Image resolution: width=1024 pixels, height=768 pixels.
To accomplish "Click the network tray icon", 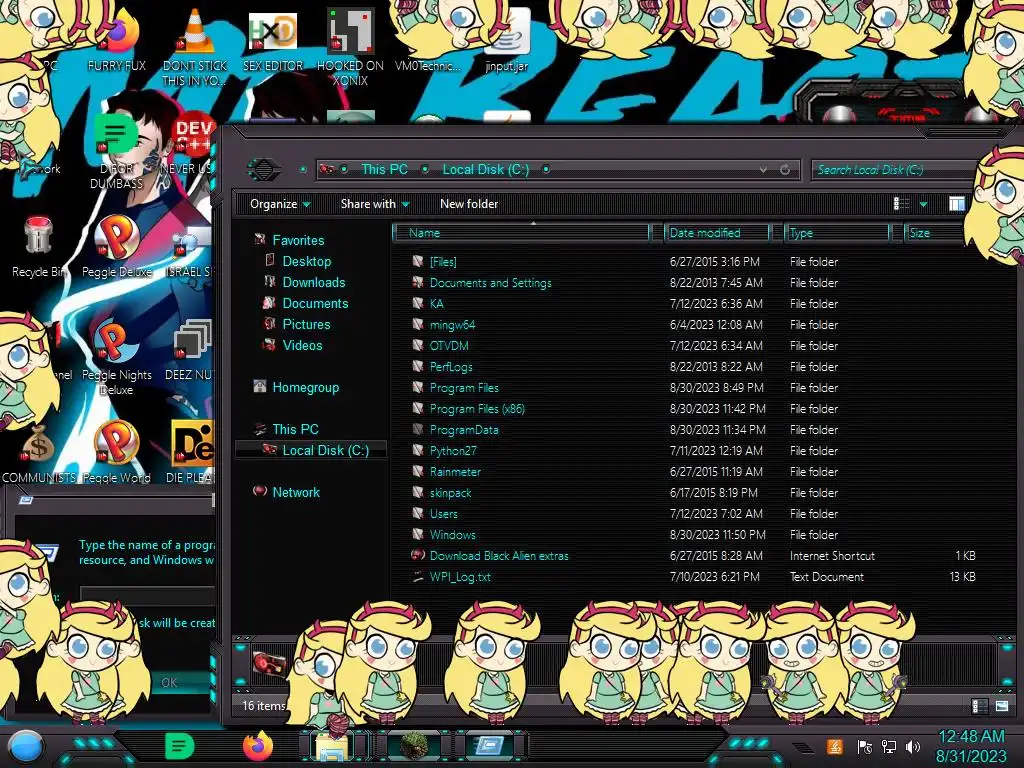I will pyautogui.click(x=888, y=747).
